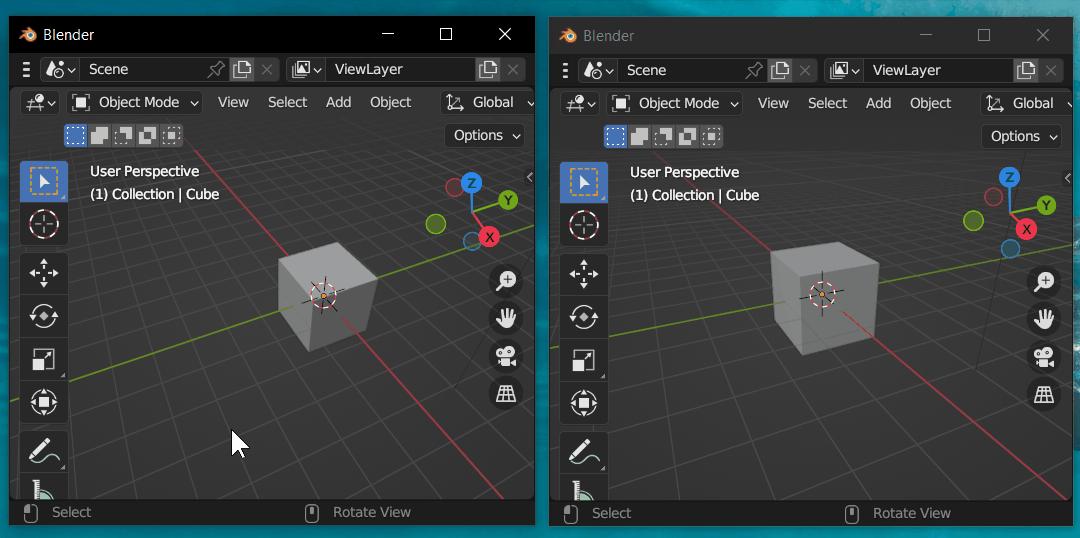
Task: Enable 'invert selection' mode in left window
Action: pos(147,136)
